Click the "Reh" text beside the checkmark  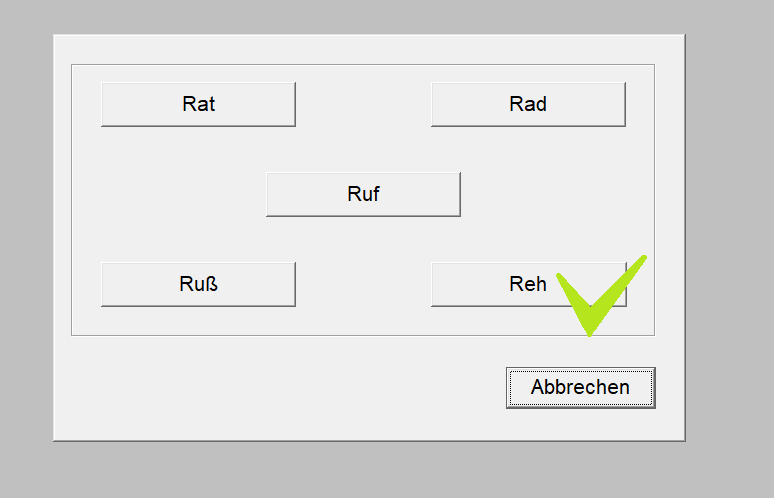click(528, 284)
